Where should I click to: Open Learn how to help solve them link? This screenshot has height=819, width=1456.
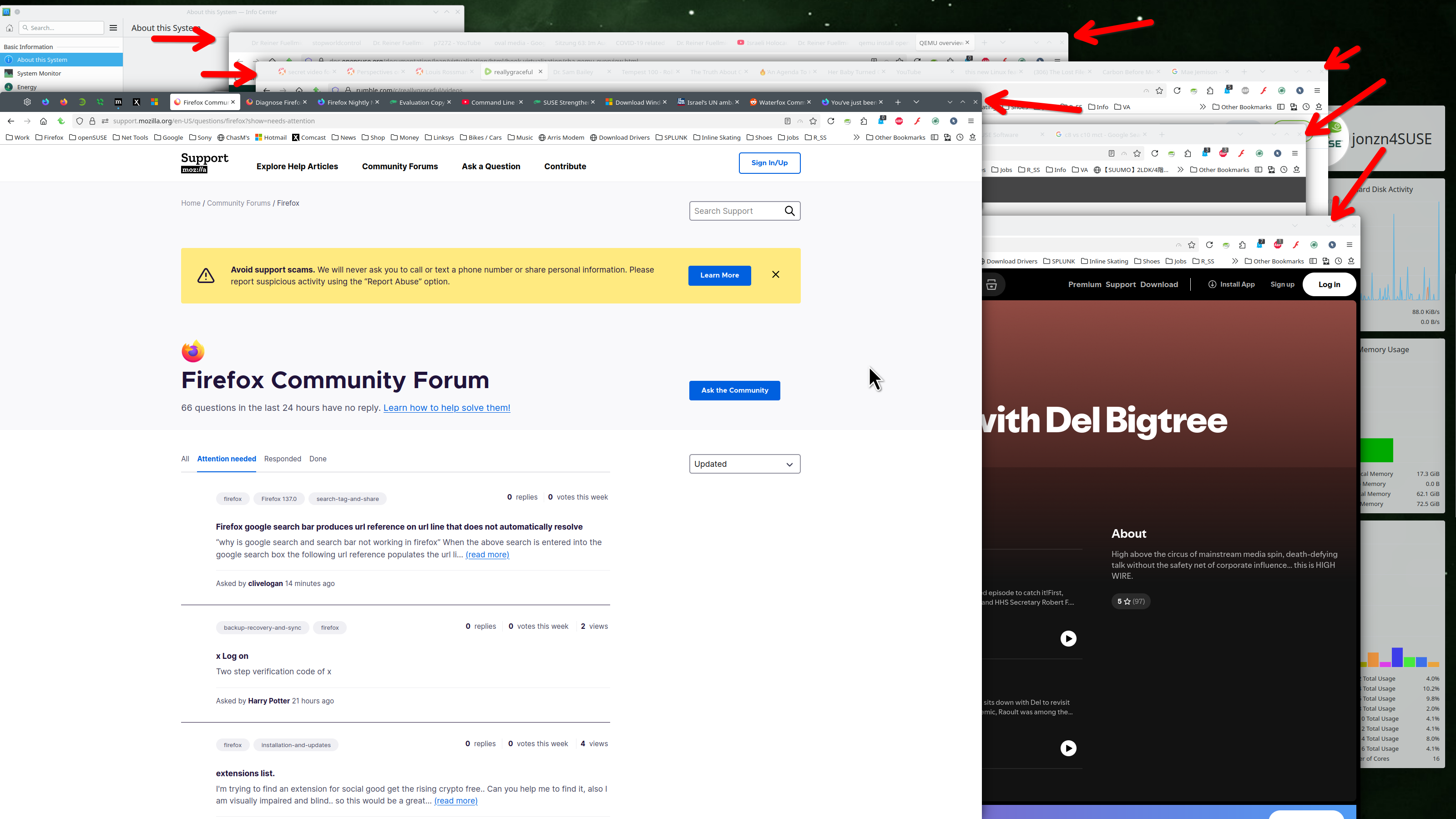446,408
